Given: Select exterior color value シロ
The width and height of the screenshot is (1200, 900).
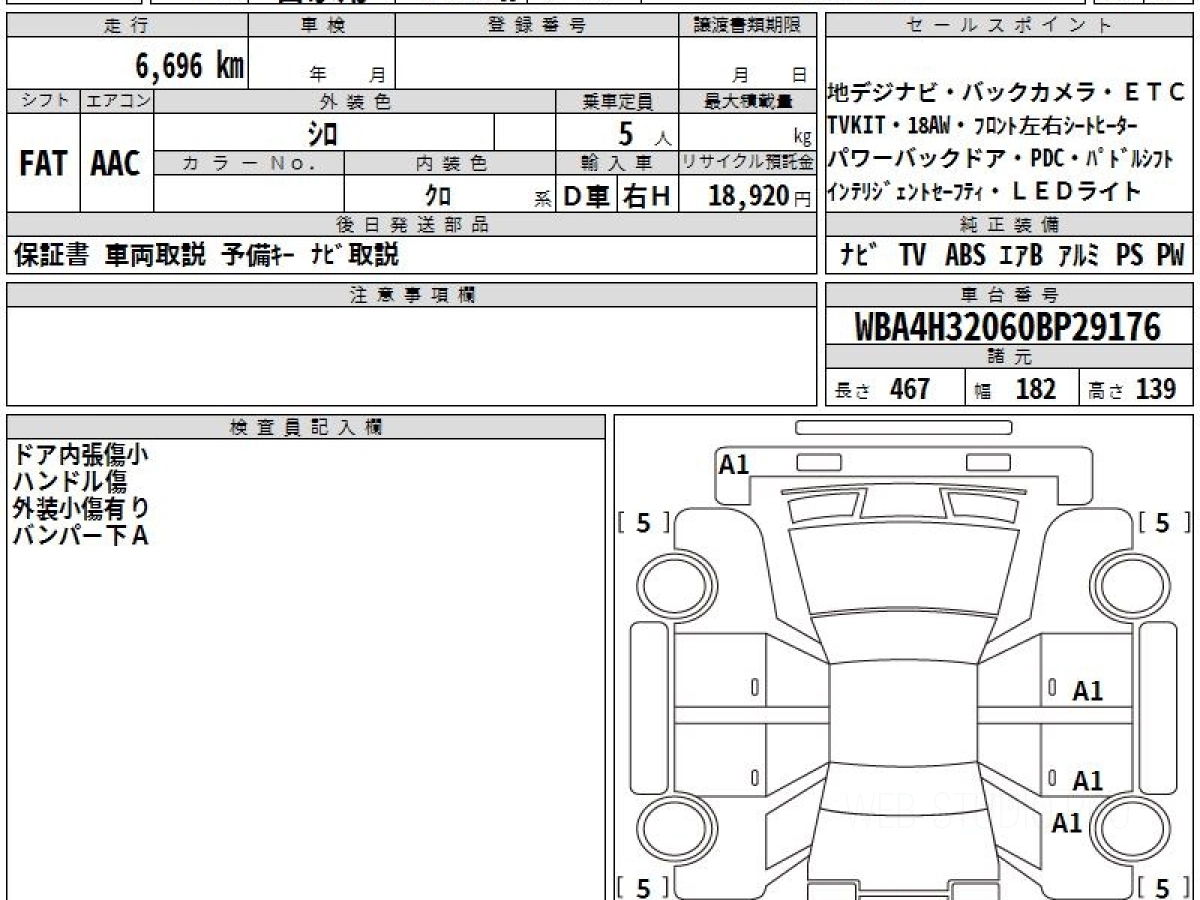Looking at the screenshot, I should pyautogui.click(x=324, y=132).
